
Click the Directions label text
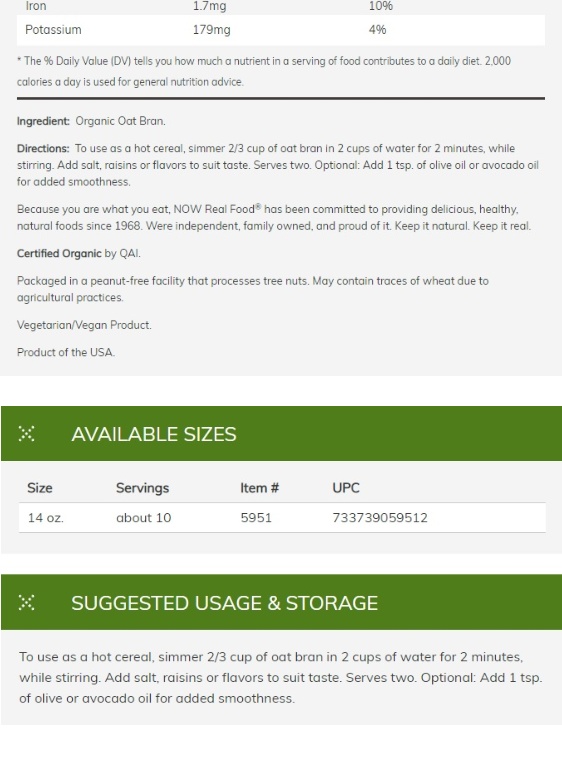pyautogui.click(x=43, y=148)
